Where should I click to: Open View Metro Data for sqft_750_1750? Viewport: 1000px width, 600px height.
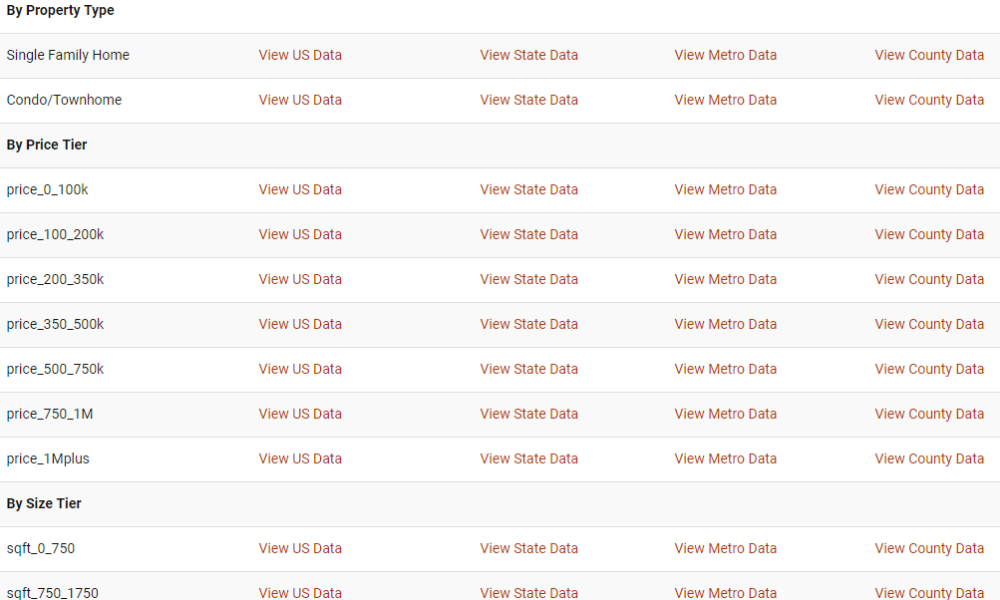(x=725, y=592)
